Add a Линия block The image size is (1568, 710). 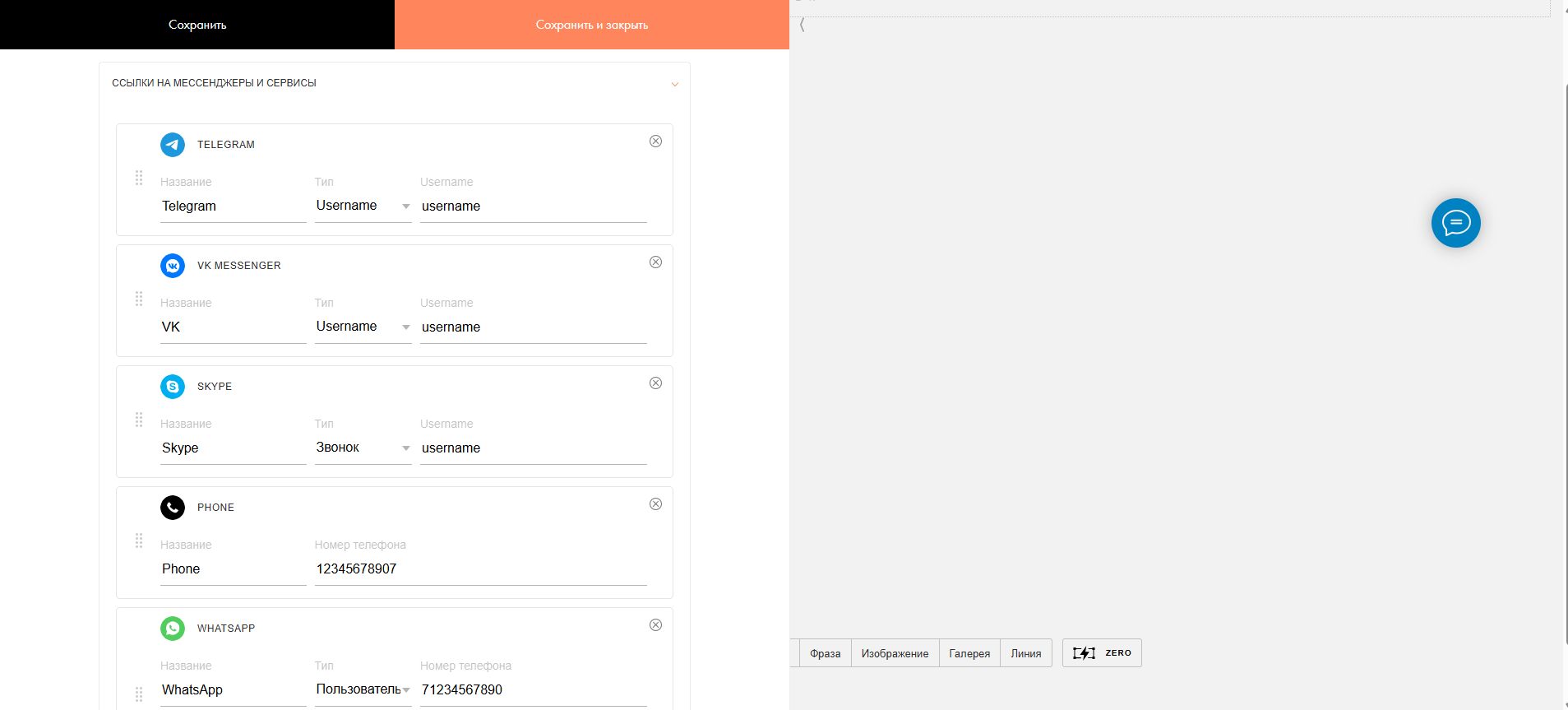point(1026,653)
